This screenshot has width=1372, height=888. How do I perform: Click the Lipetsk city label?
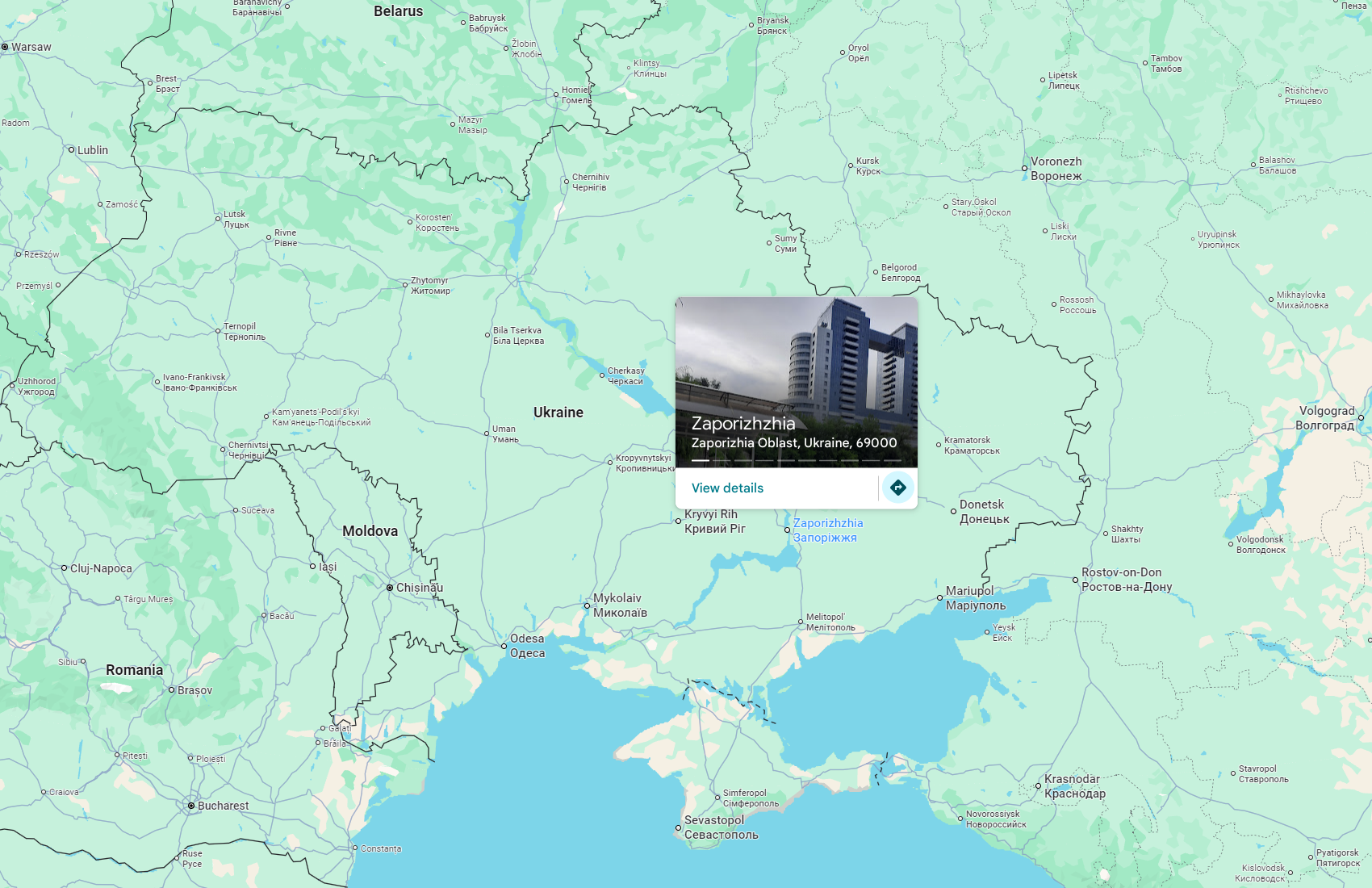coord(1064,81)
